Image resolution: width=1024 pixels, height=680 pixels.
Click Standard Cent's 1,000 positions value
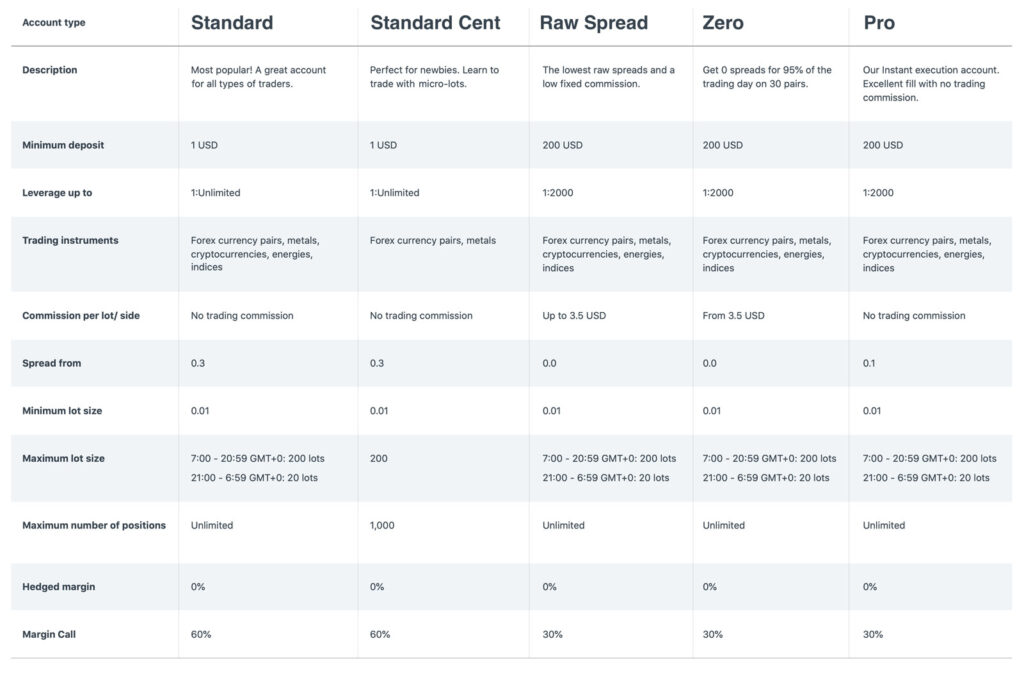tap(382, 525)
